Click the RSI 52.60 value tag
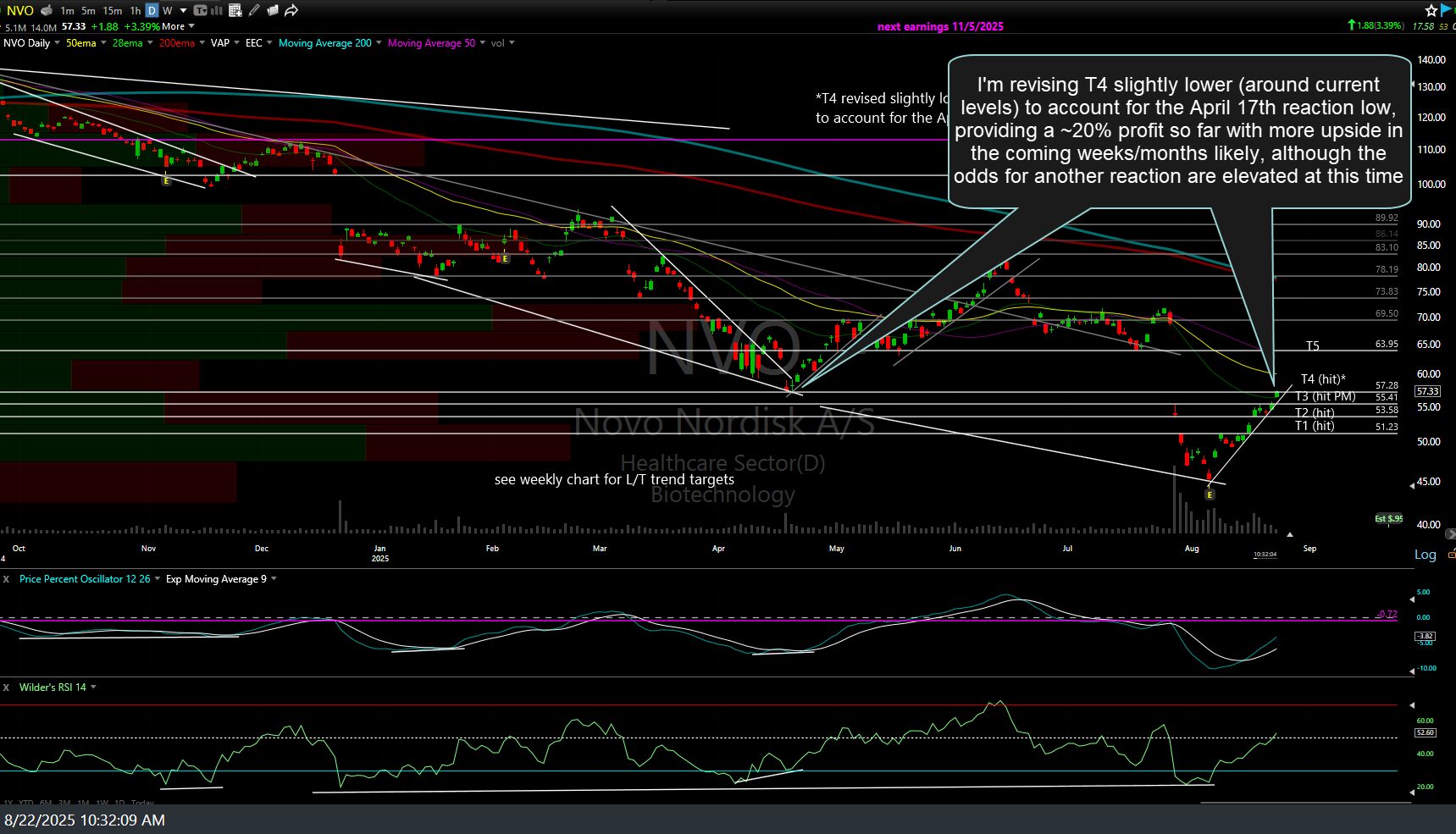Image resolution: width=1456 pixels, height=834 pixels. [1426, 732]
